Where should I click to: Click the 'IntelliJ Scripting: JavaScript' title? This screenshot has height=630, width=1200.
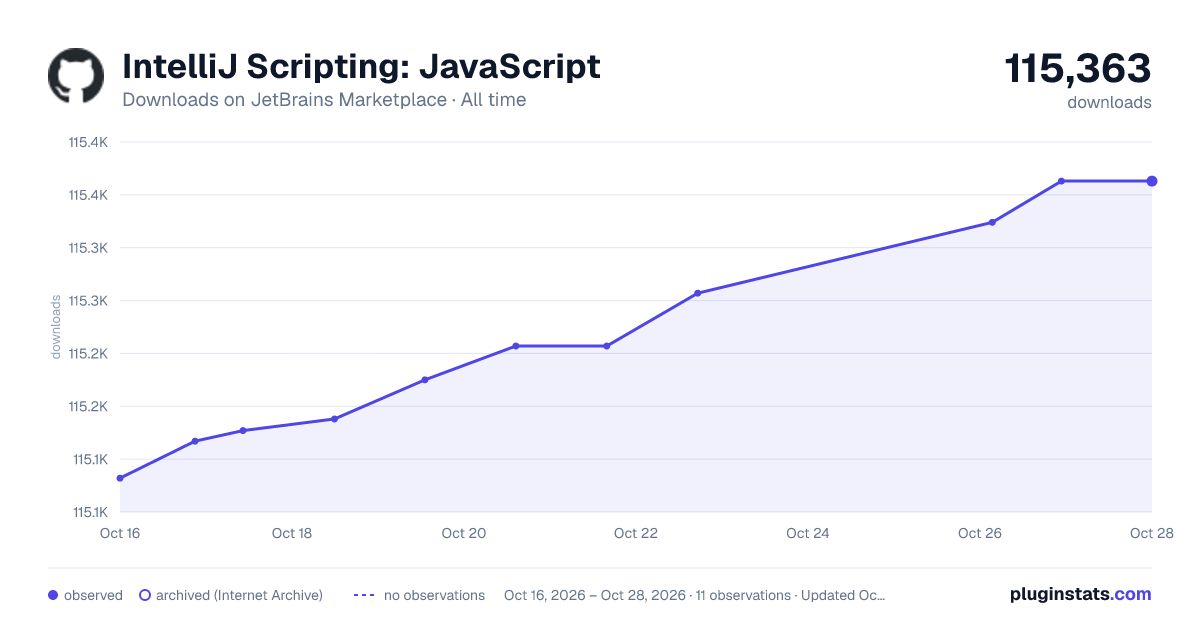click(x=361, y=67)
